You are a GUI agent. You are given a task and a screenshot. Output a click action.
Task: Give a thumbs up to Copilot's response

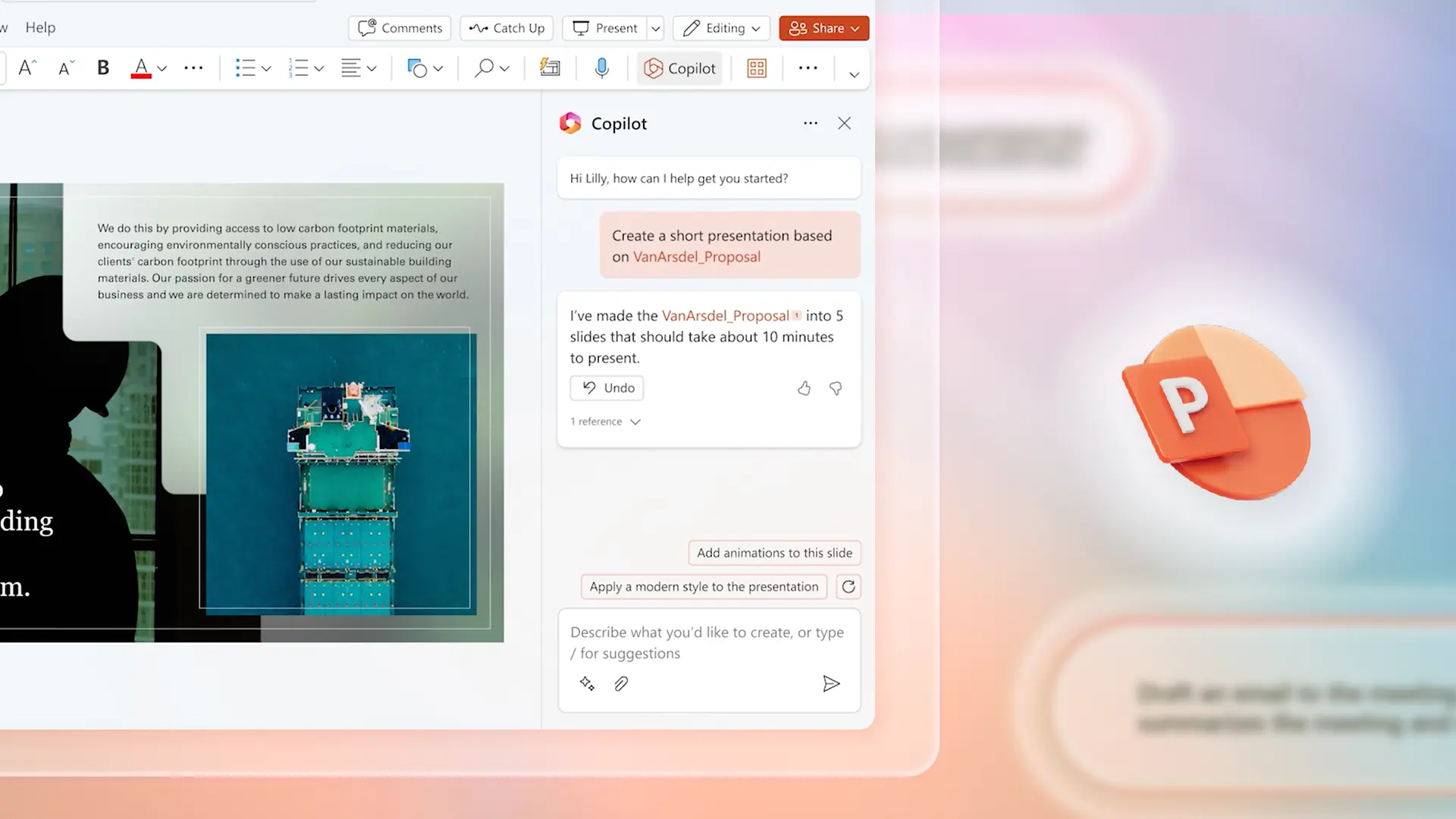pyautogui.click(x=804, y=388)
